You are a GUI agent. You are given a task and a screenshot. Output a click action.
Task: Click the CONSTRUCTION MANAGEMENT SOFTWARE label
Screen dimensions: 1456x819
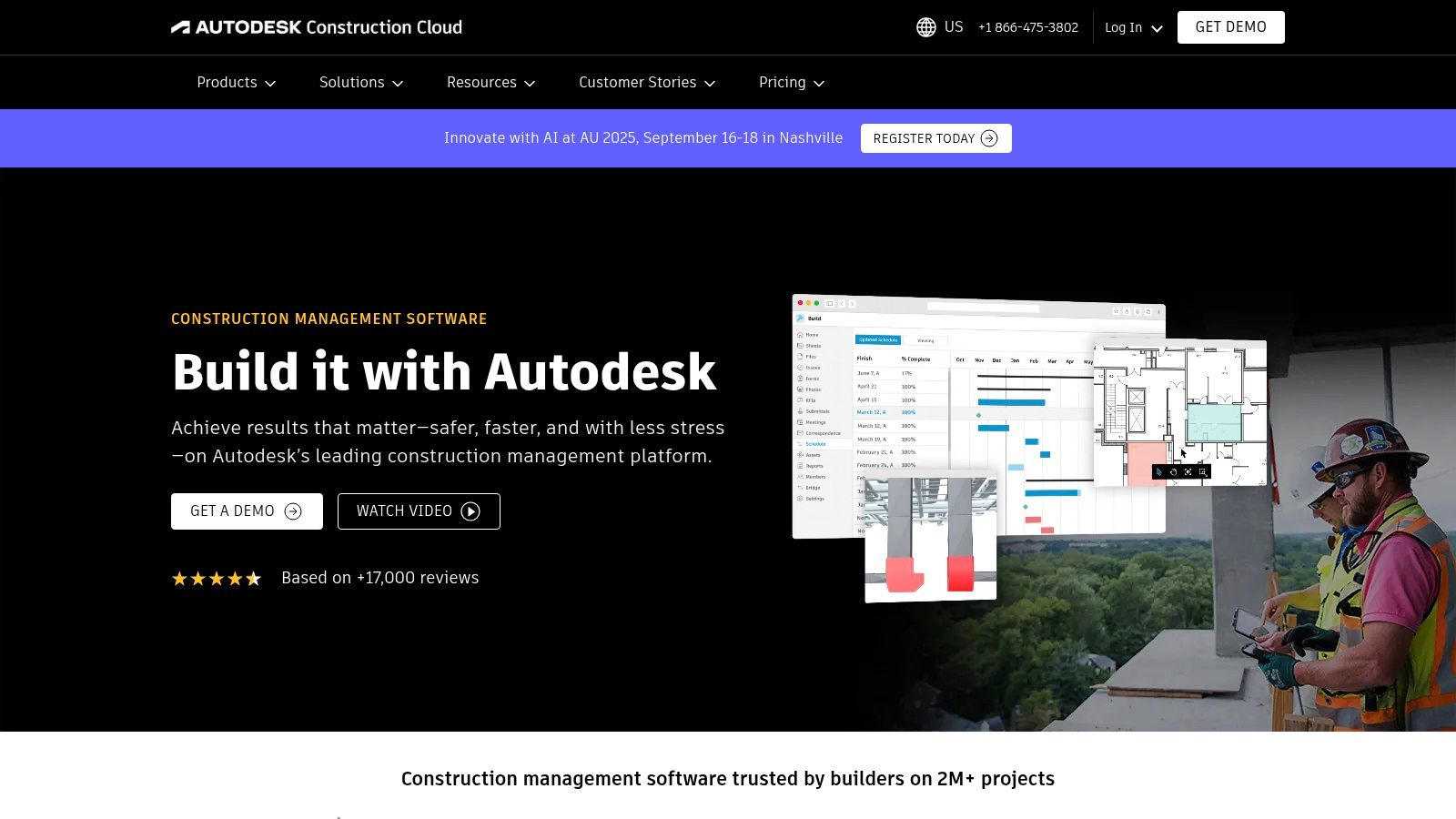click(329, 318)
